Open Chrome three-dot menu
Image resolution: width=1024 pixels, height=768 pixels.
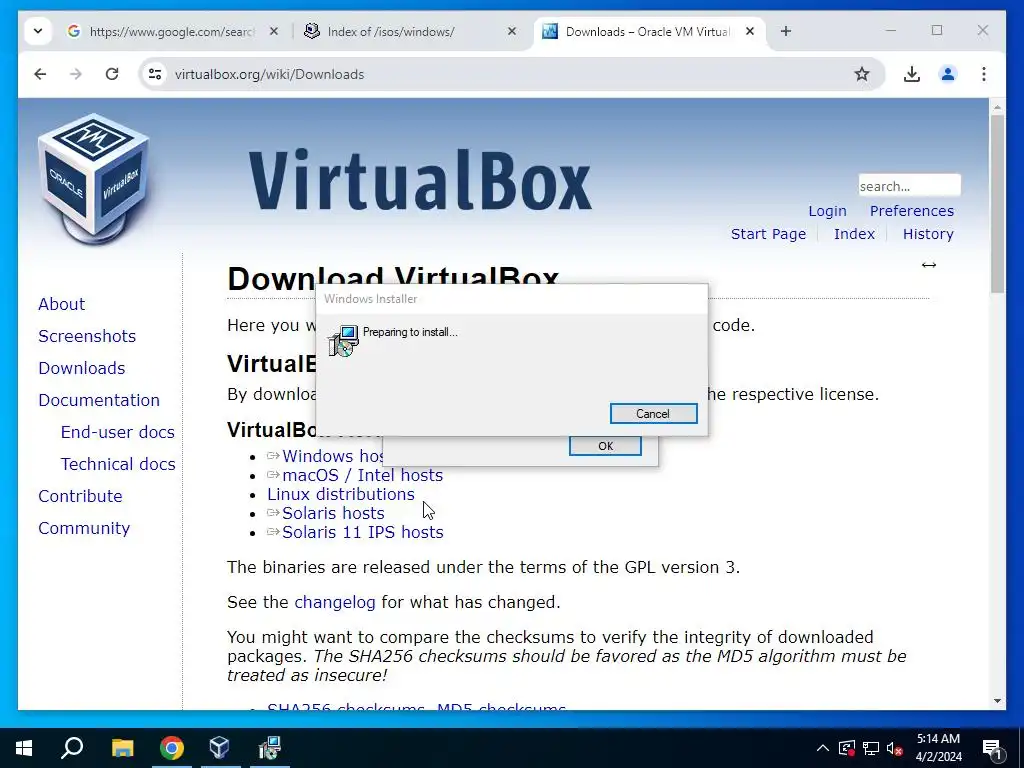point(984,74)
